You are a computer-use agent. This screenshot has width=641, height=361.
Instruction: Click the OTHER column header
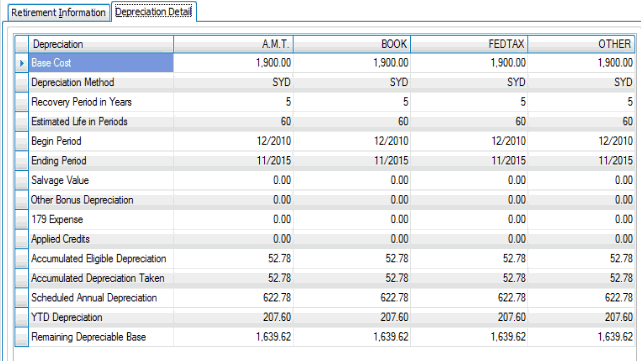tap(581, 44)
